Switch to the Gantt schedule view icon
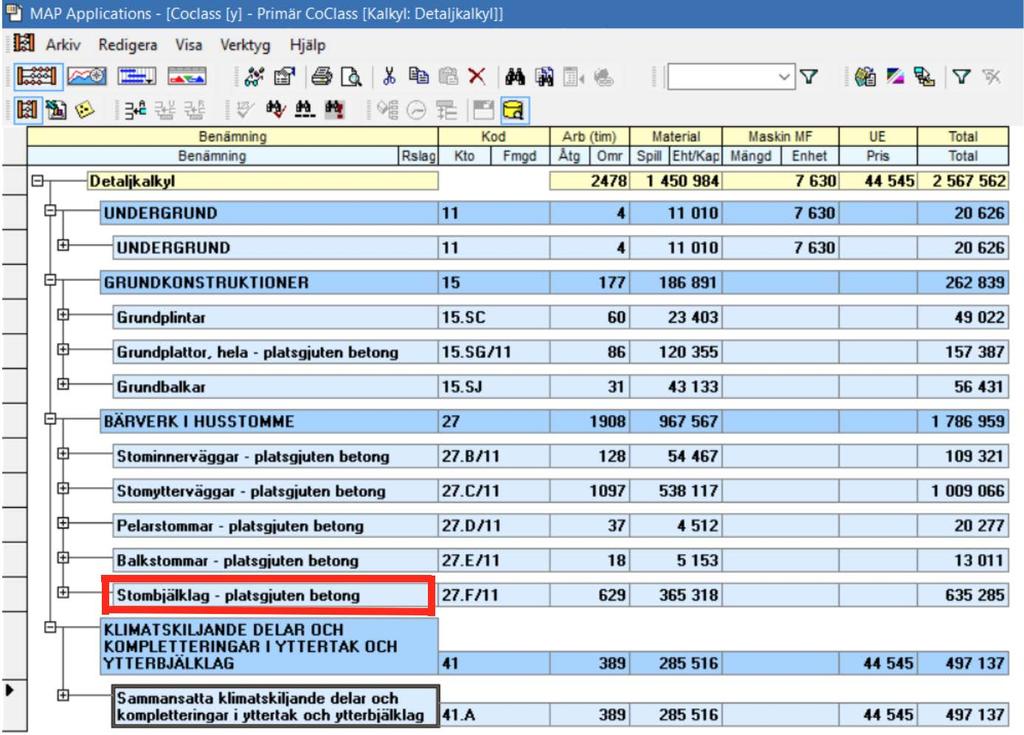 pos(136,76)
